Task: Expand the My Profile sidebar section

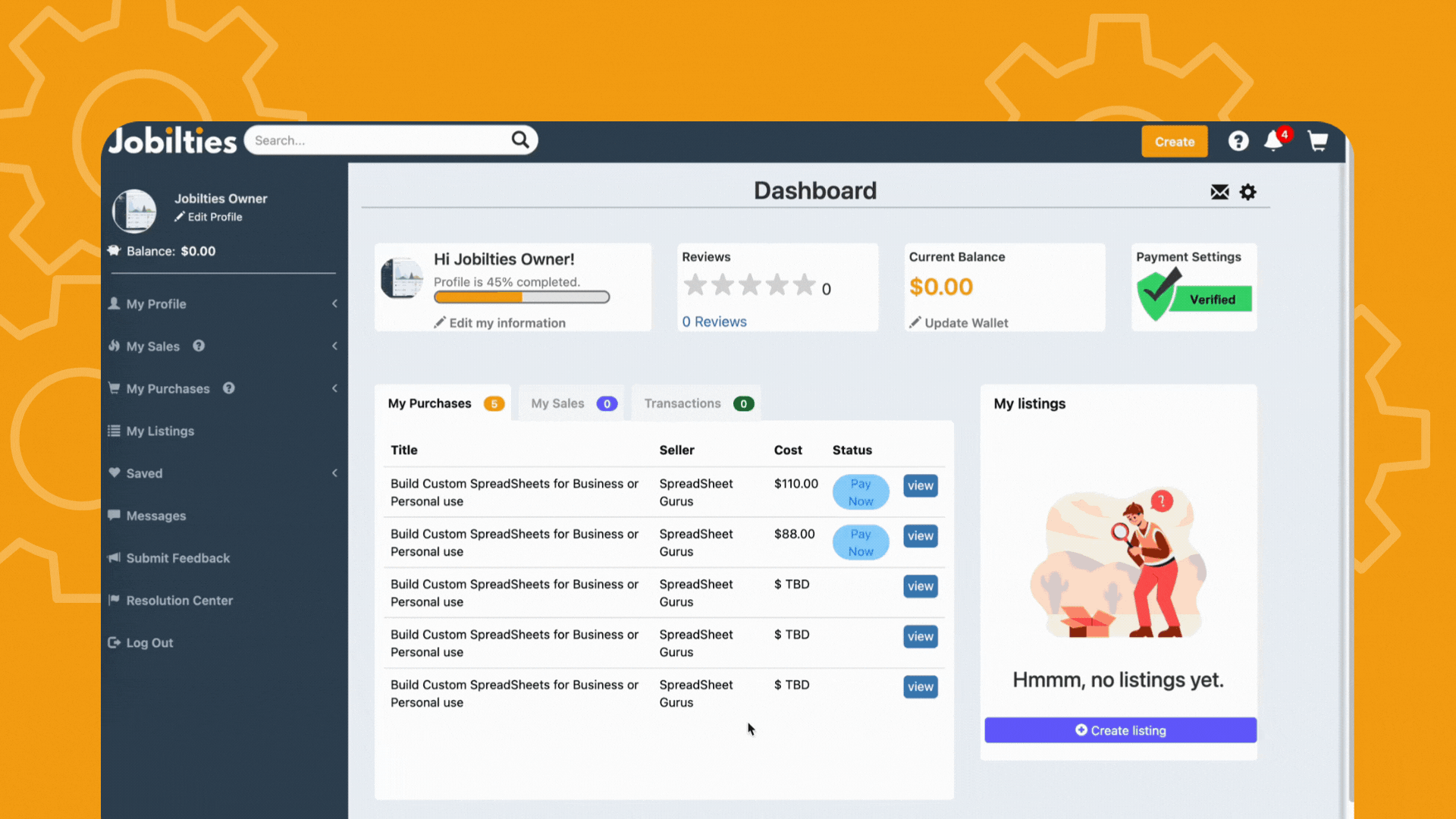Action: tap(334, 303)
